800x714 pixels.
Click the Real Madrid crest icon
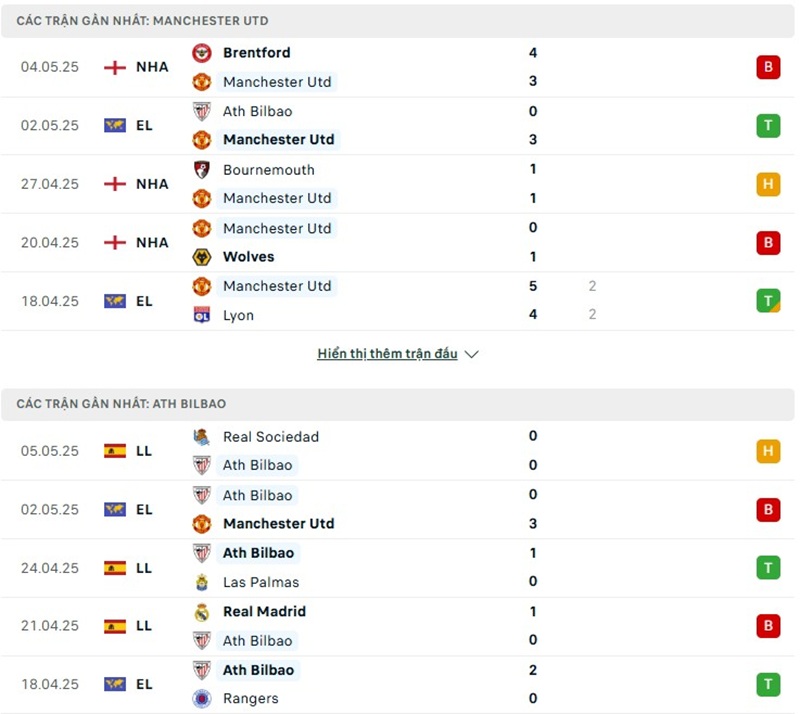[202, 612]
